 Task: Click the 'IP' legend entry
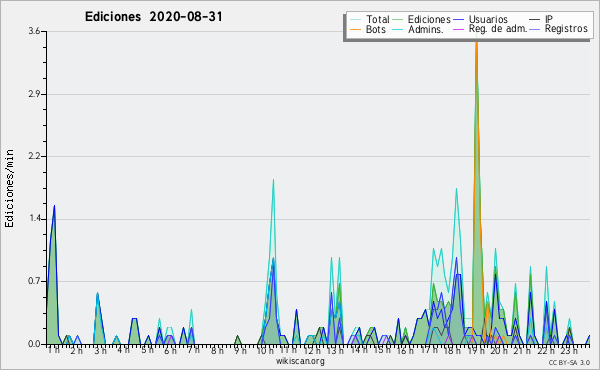tap(549, 19)
